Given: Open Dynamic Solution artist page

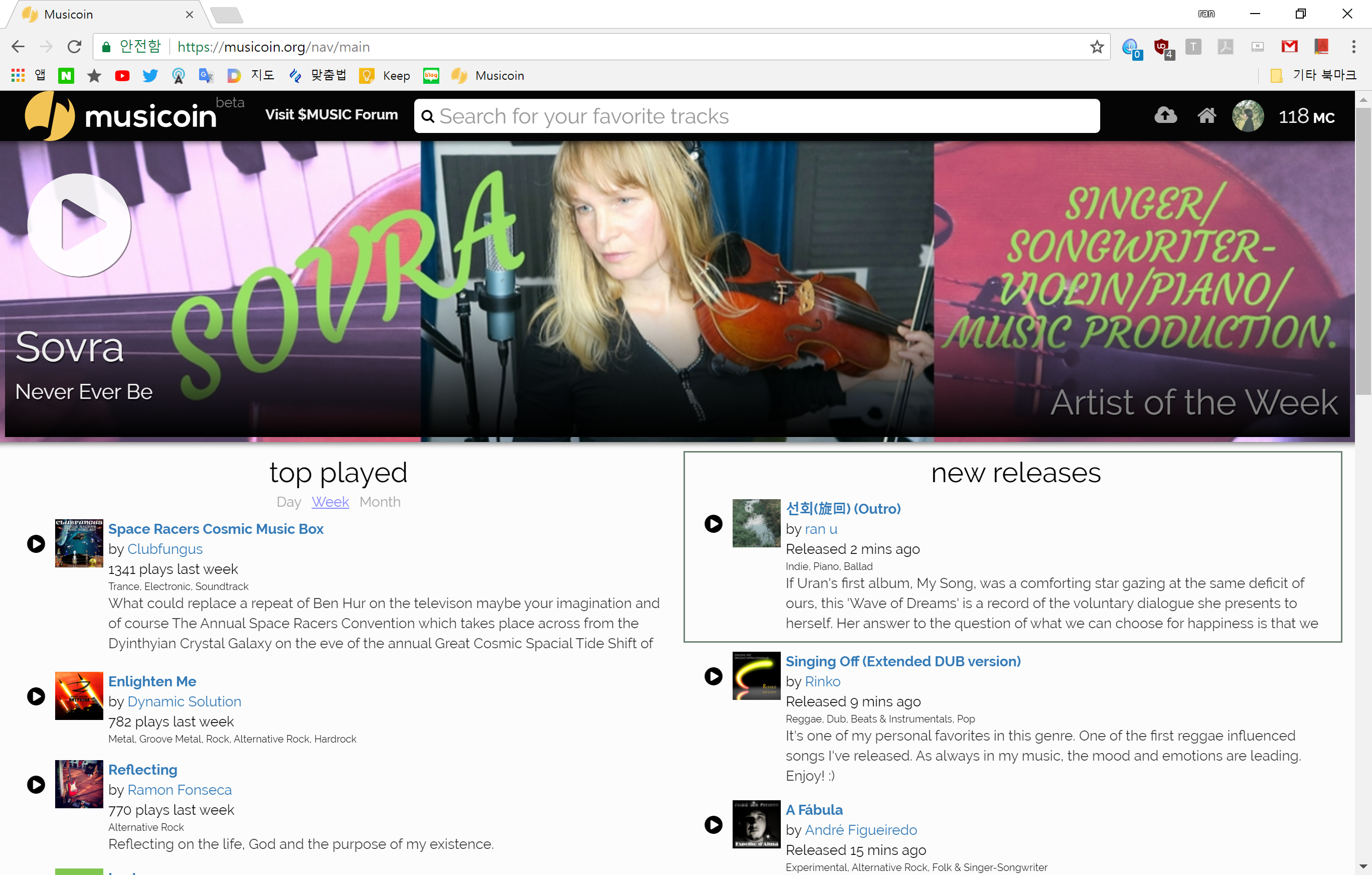Looking at the screenshot, I should pyautogui.click(x=184, y=701).
